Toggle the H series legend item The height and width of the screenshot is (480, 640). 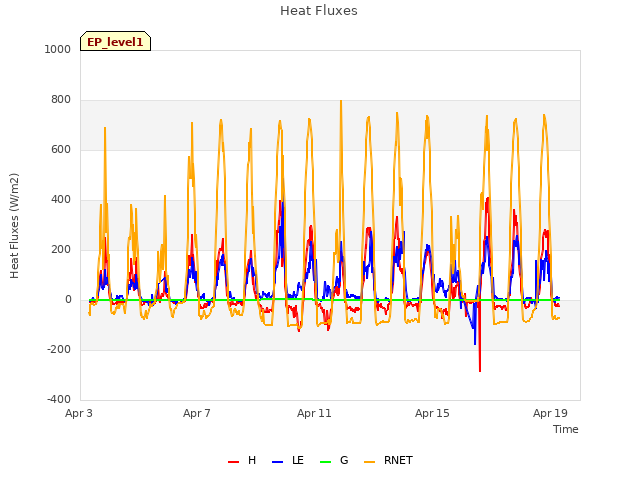pyautogui.click(x=242, y=460)
